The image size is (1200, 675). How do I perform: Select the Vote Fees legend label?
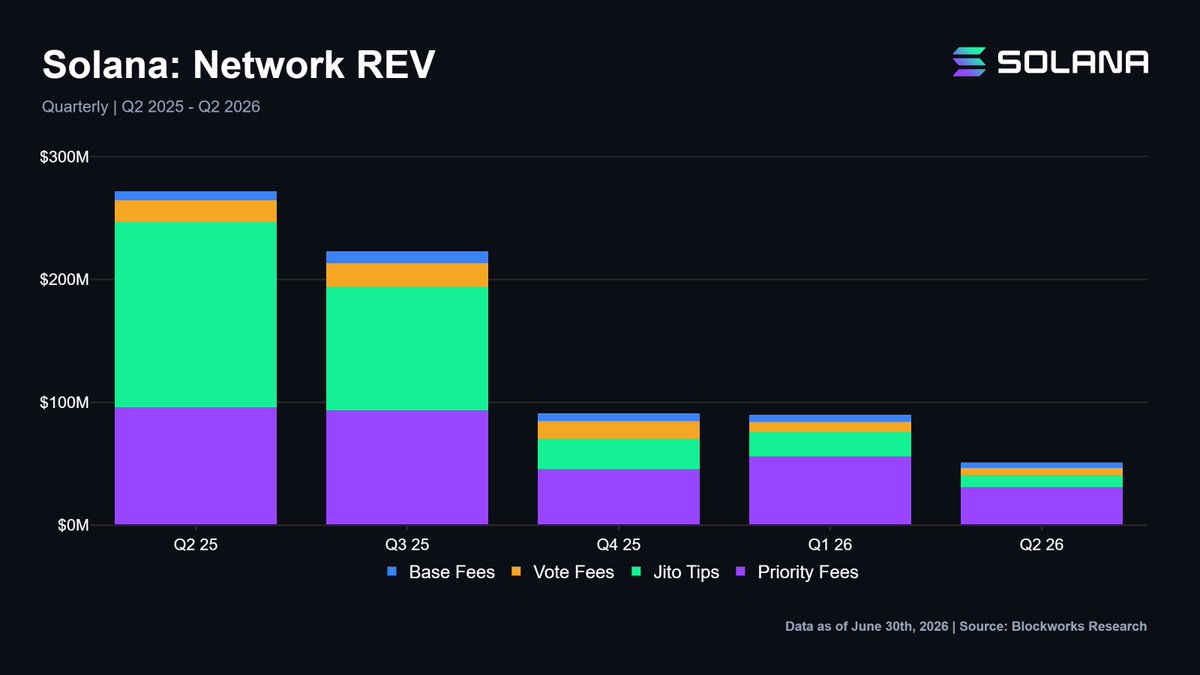(574, 572)
